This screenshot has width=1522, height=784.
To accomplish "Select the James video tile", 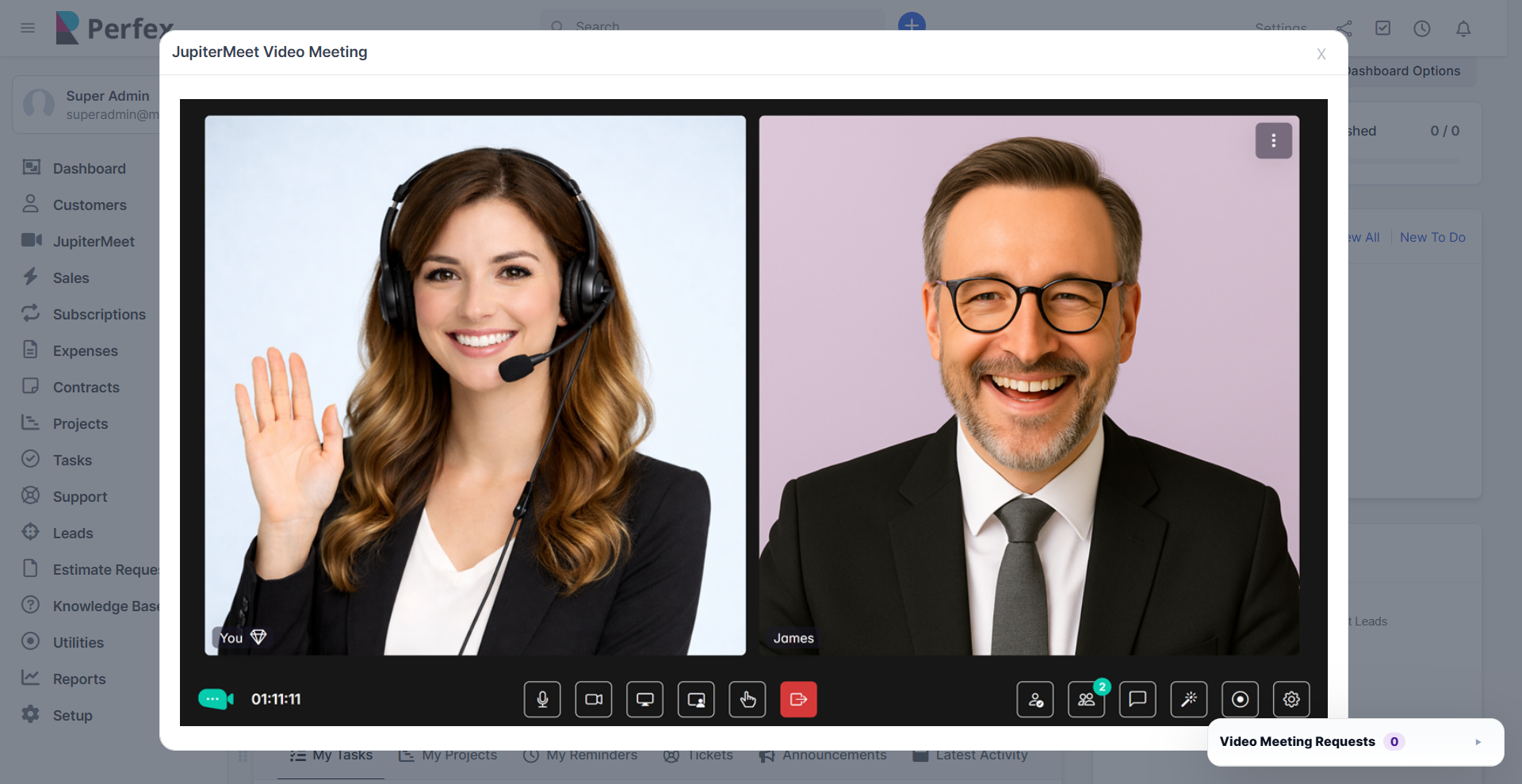I will pos(1029,385).
